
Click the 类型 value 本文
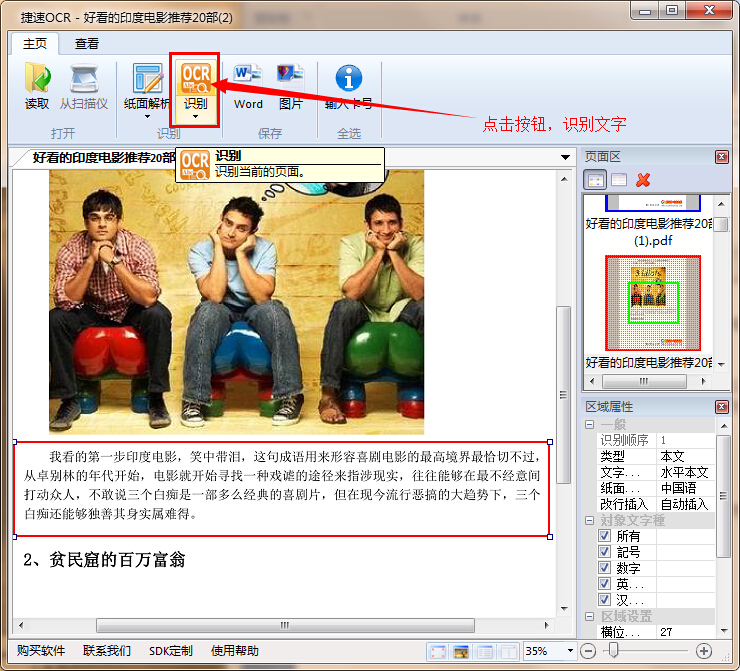(685, 456)
